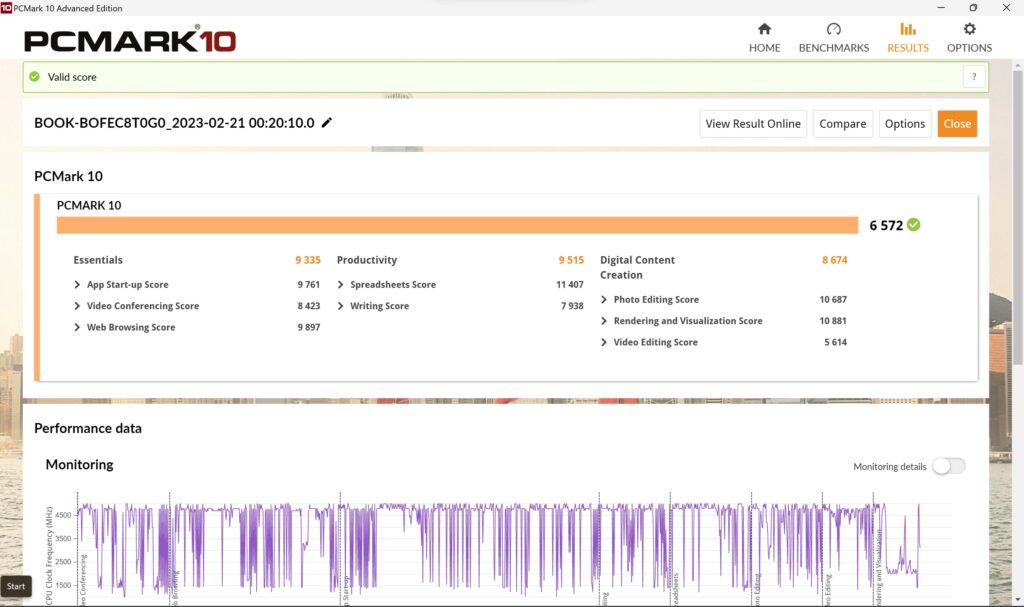Select the Results bar chart icon
The height and width of the screenshot is (607, 1024).
point(907,30)
